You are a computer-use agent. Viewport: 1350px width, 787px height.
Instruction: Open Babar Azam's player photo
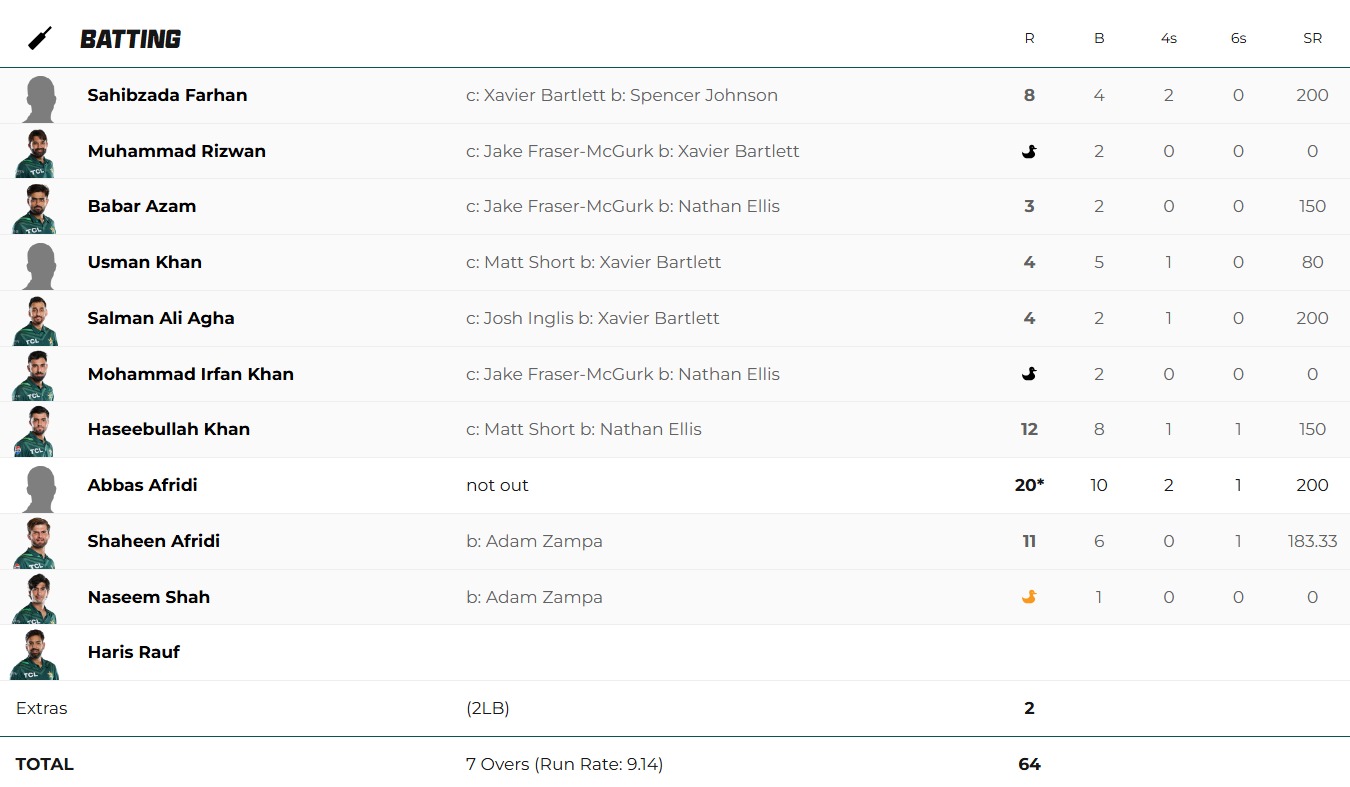point(37,208)
